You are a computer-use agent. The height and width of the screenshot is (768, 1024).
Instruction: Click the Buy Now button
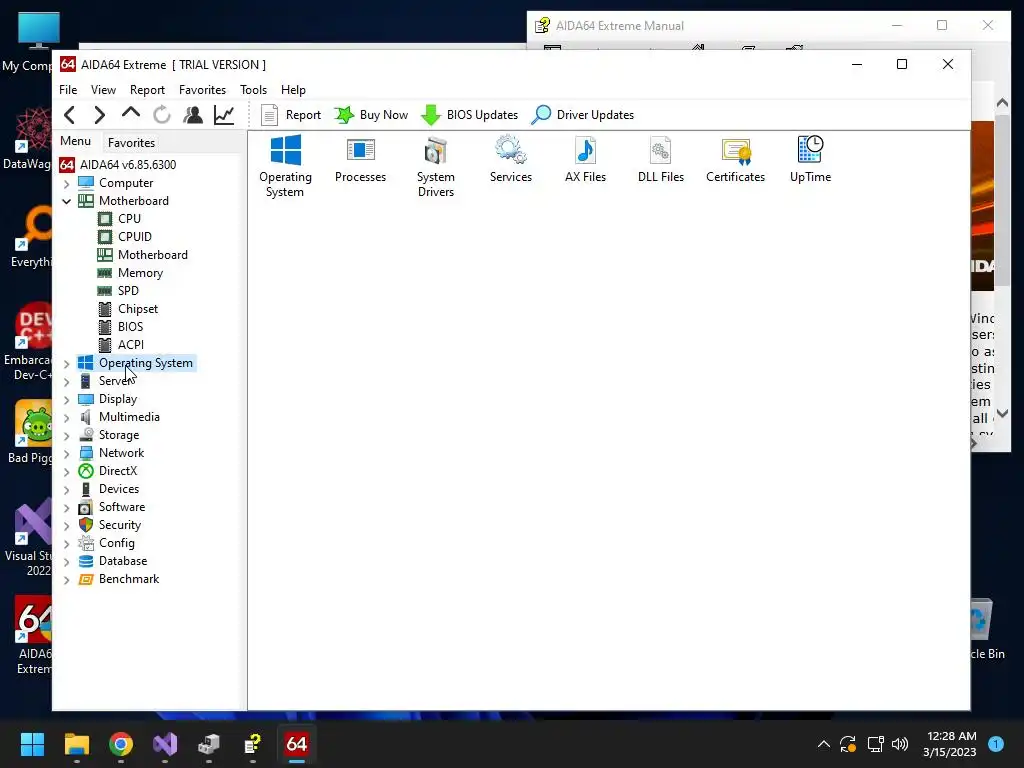(x=371, y=115)
